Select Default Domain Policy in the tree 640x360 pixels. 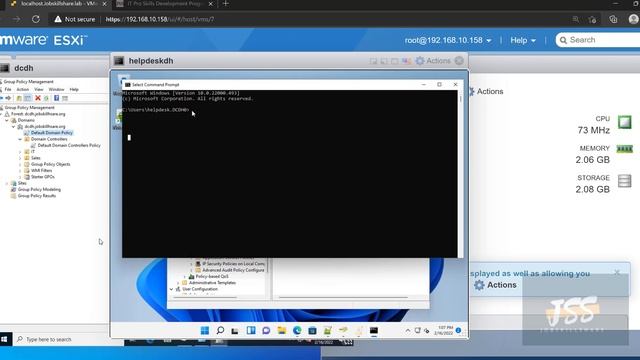[x=51, y=133]
